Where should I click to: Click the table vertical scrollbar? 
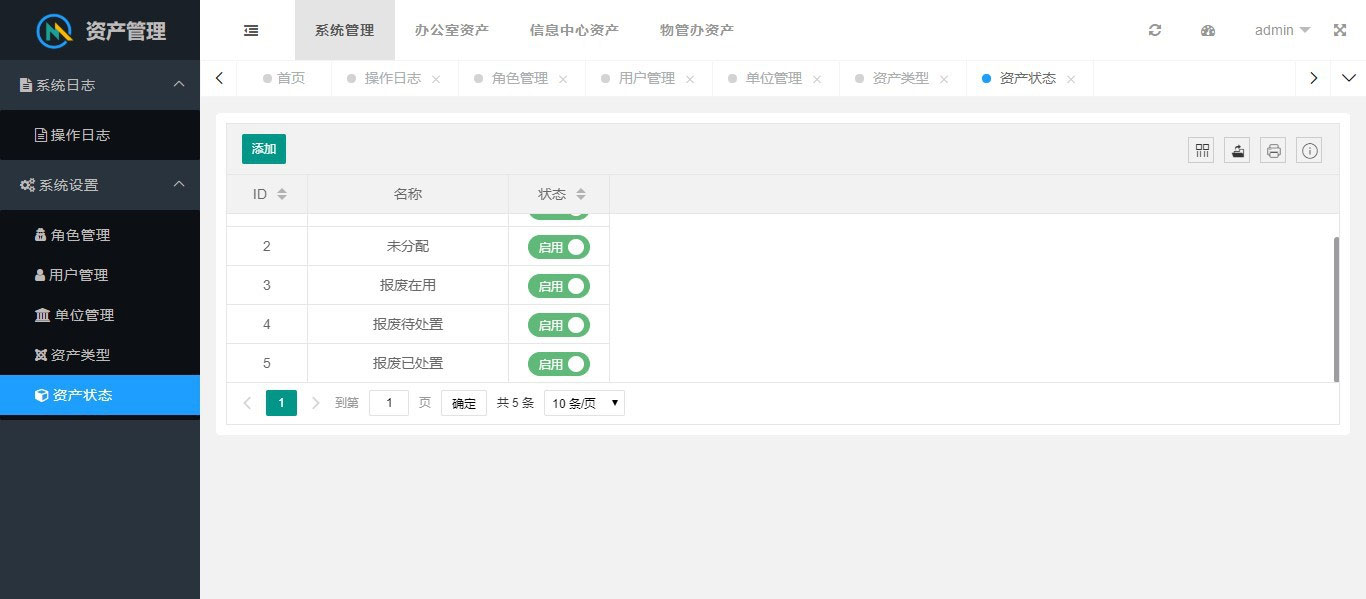coord(1336,308)
